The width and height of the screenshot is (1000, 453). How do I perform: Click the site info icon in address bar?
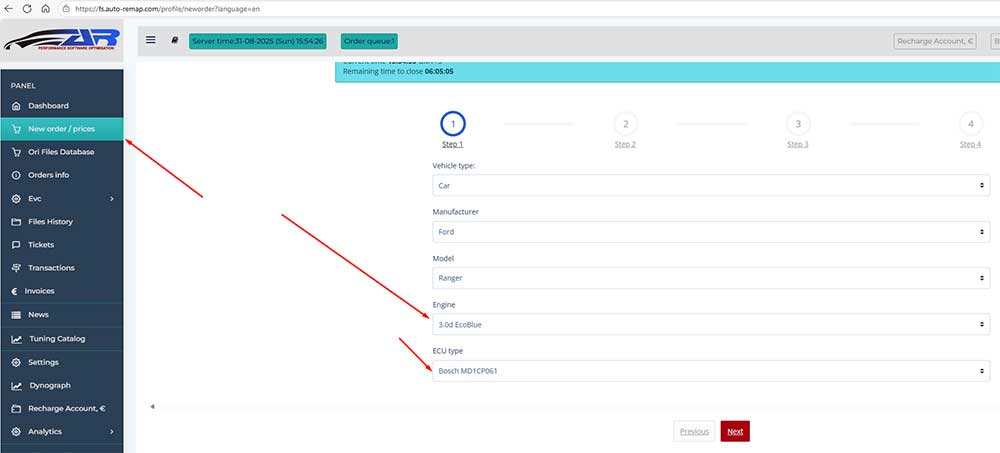tap(66, 9)
